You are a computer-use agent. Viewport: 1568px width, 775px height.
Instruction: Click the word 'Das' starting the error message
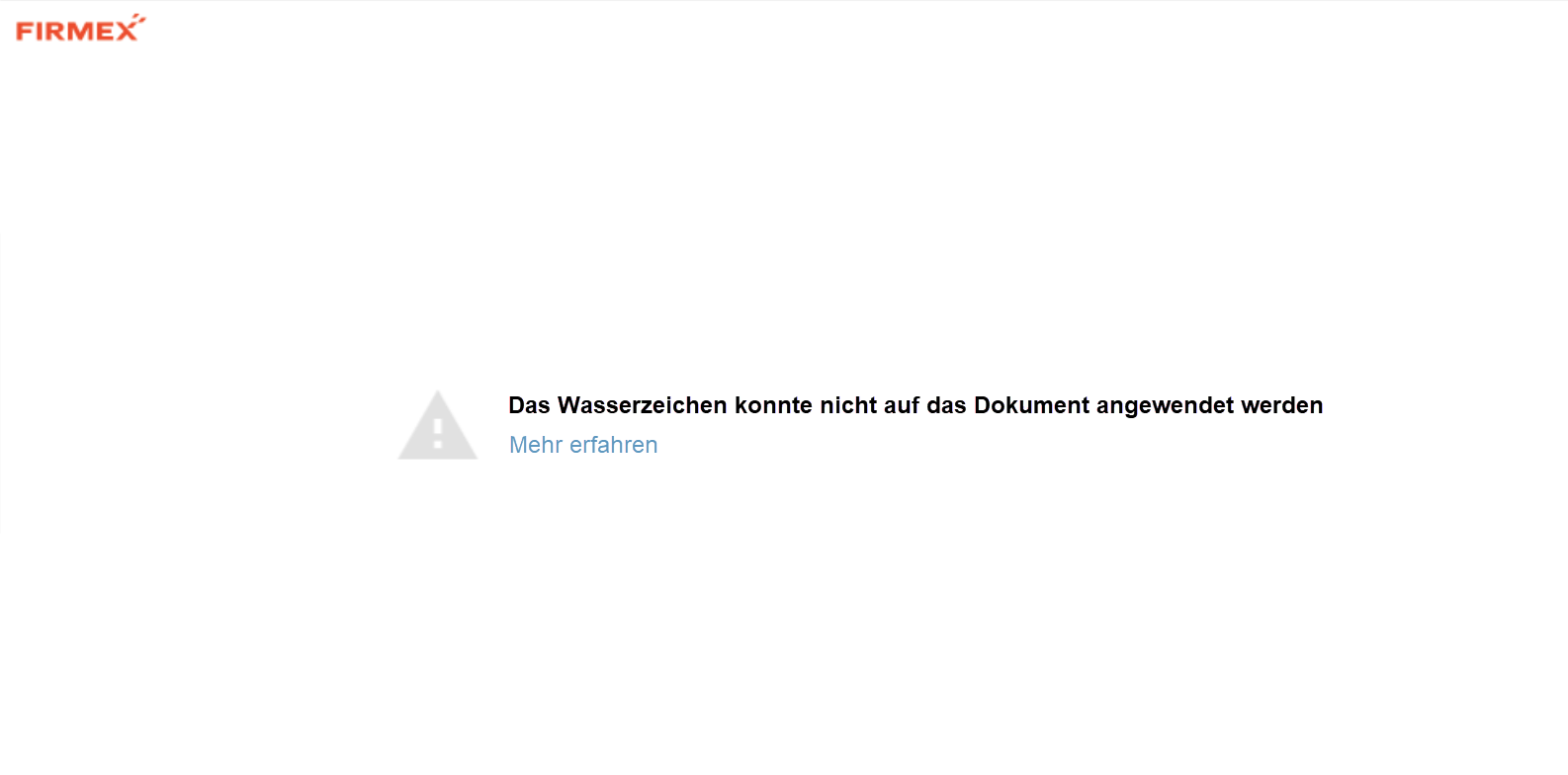(x=529, y=405)
